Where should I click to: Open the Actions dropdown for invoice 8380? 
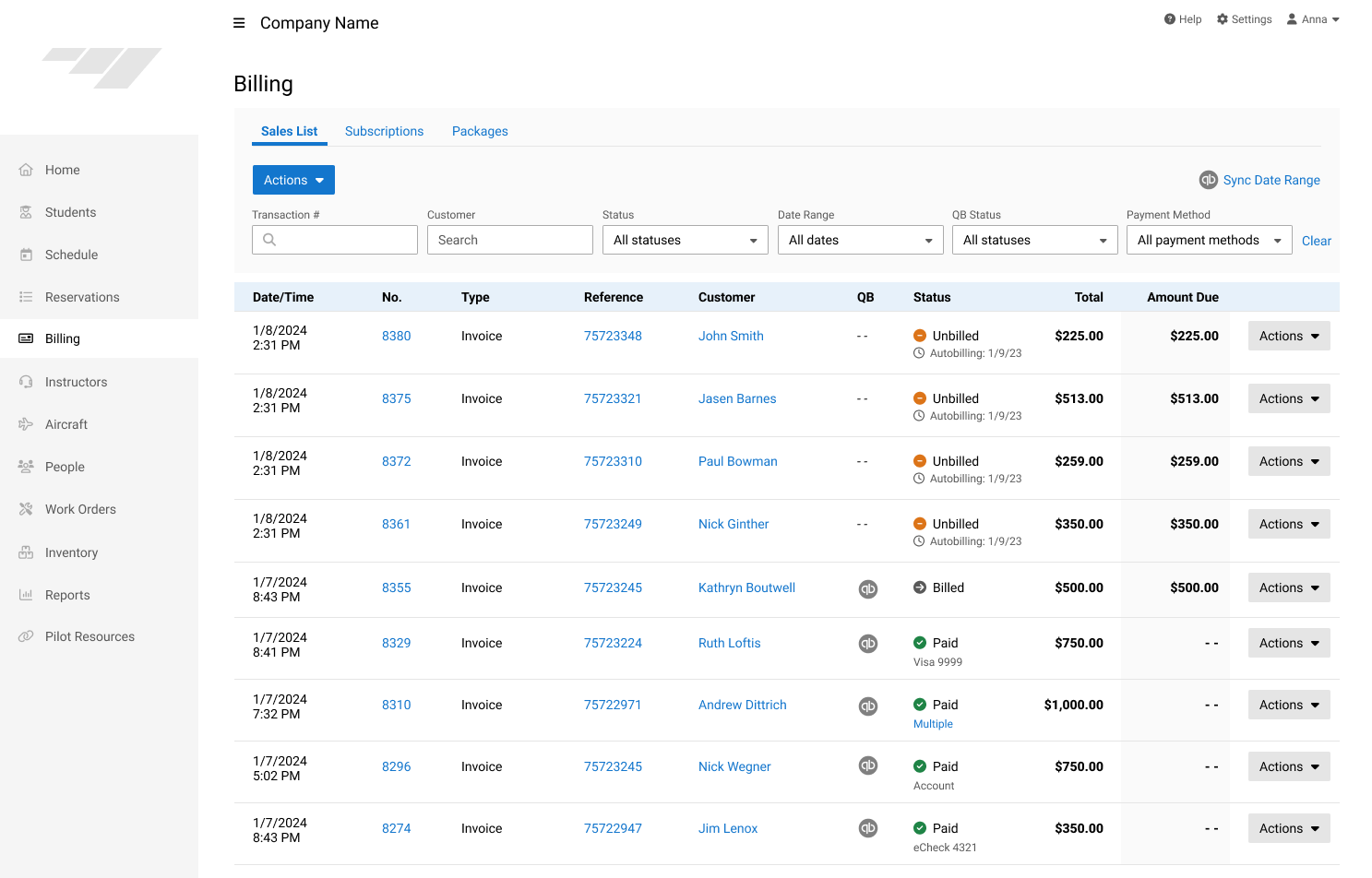[1289, 336]
